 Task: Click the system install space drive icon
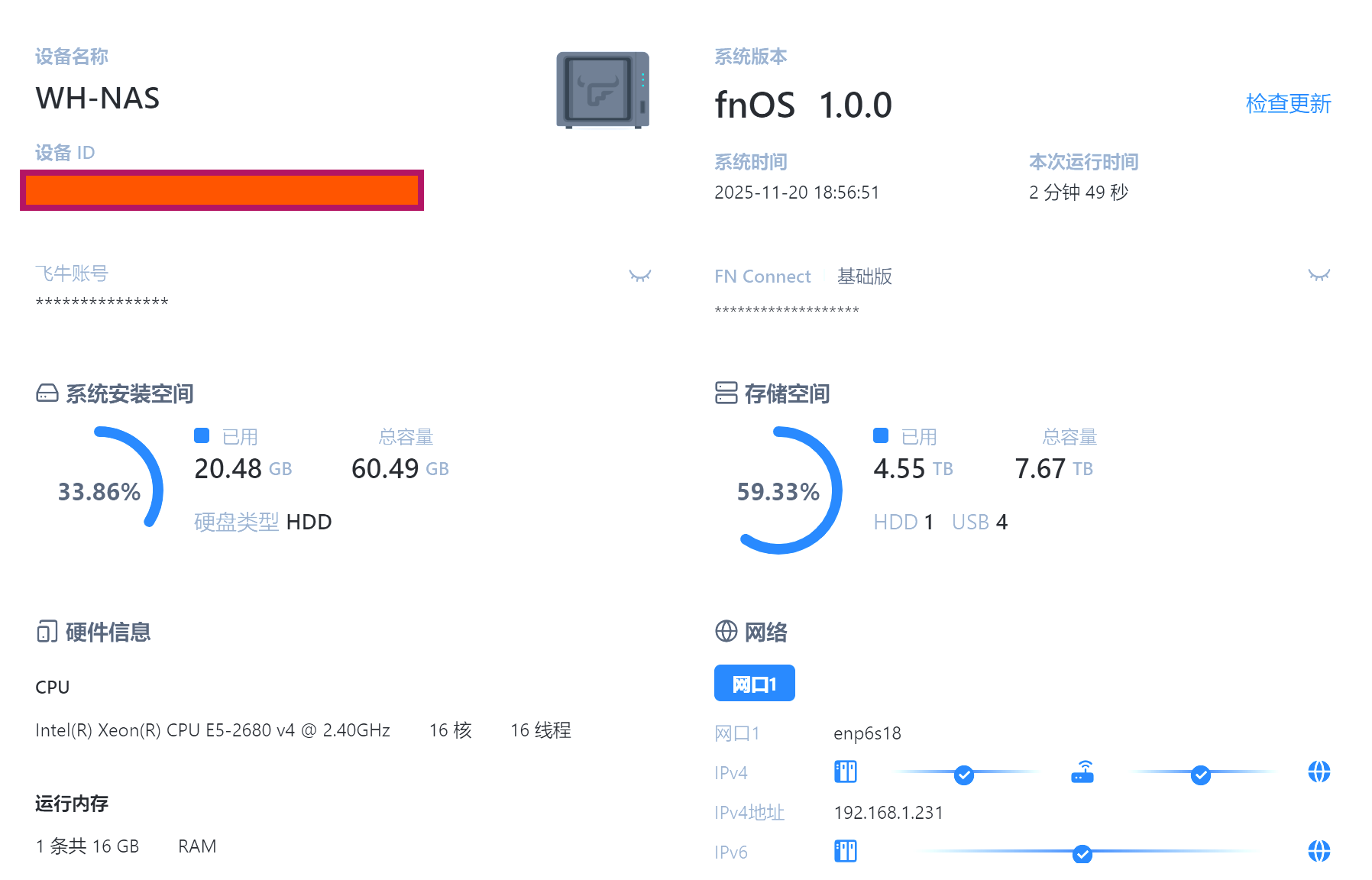[47, 393]
